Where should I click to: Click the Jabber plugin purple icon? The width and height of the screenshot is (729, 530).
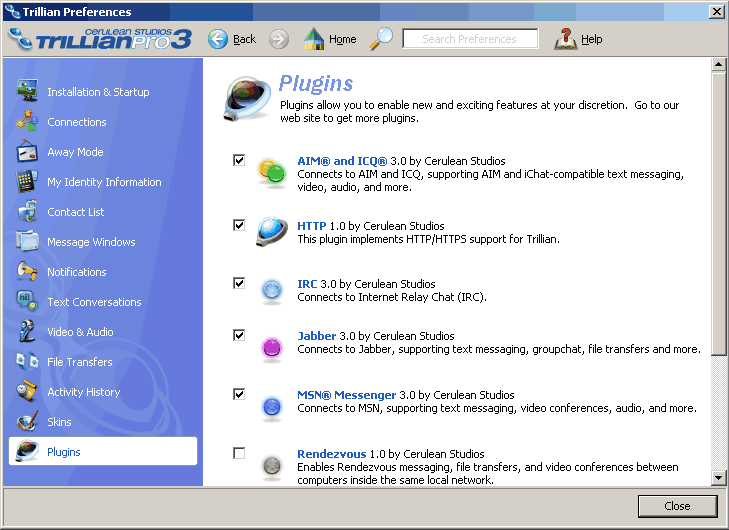point(271,348)
